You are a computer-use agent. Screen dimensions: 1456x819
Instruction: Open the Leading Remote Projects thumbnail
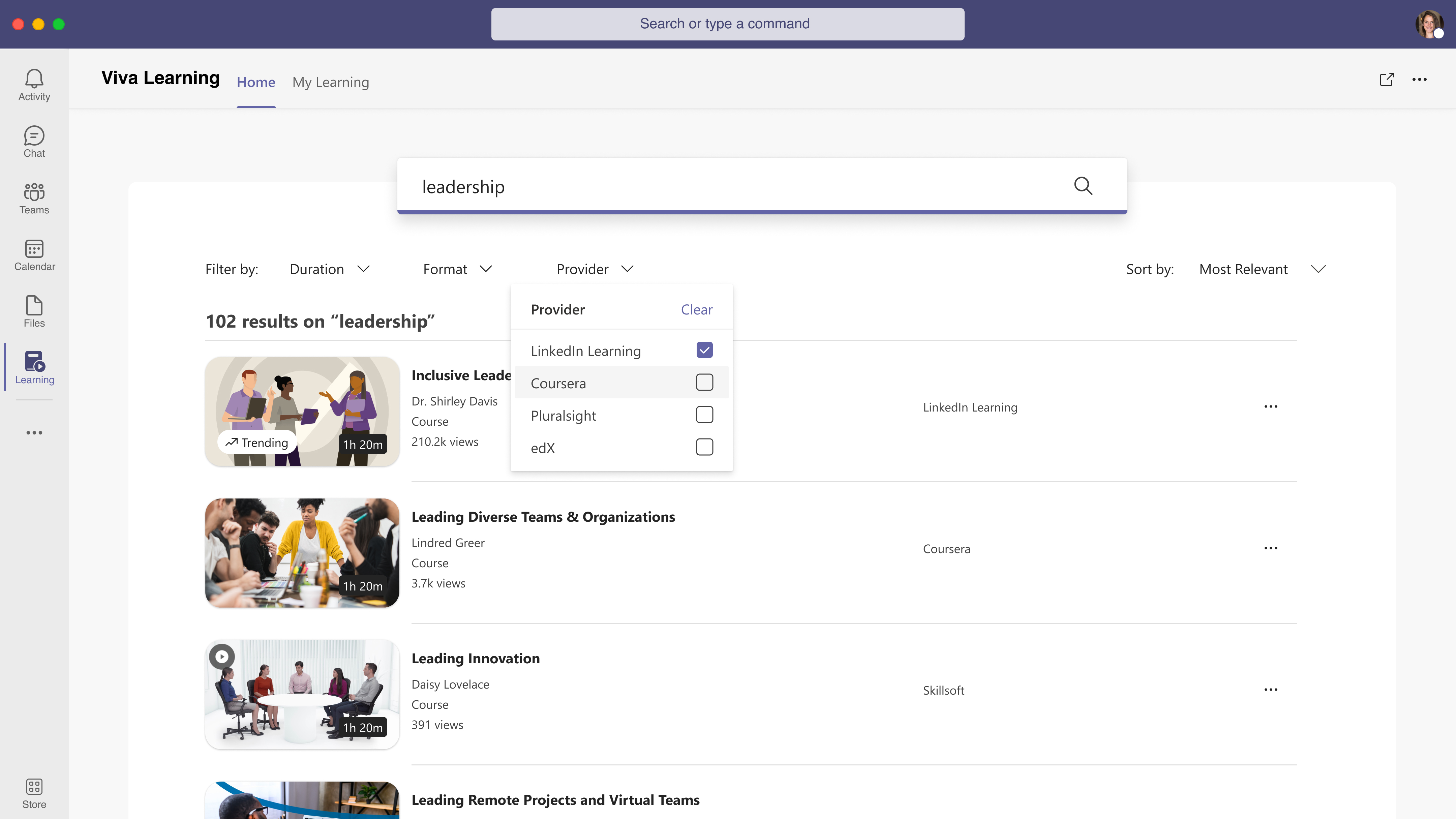[302, 800]
